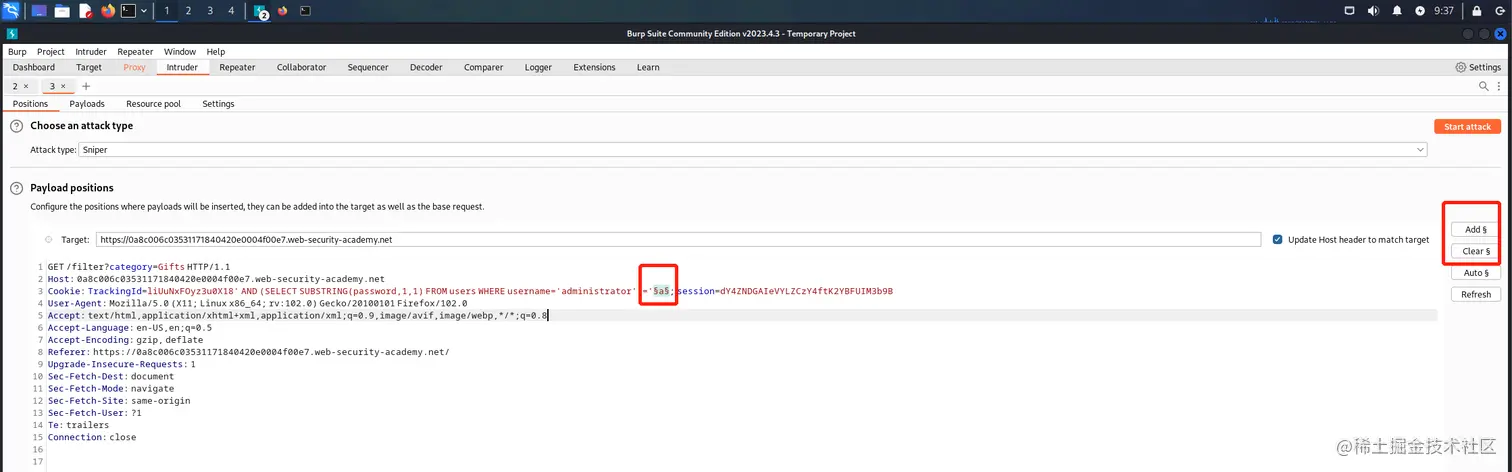Screen dimensions: 1512x472
Task: Open help for Payload positions
Action: [16, 188]
